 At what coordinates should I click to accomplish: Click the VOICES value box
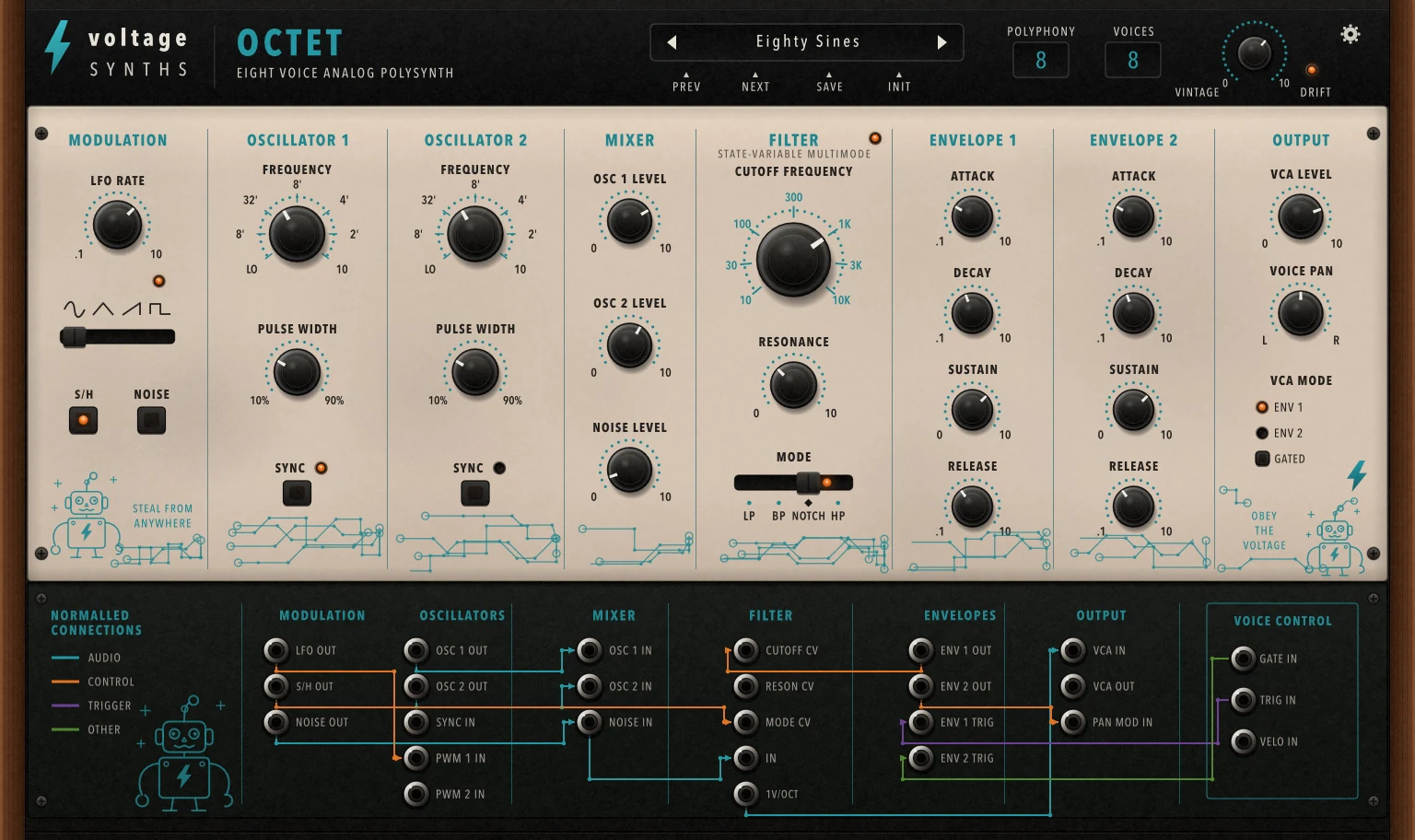pos(1133,61)
